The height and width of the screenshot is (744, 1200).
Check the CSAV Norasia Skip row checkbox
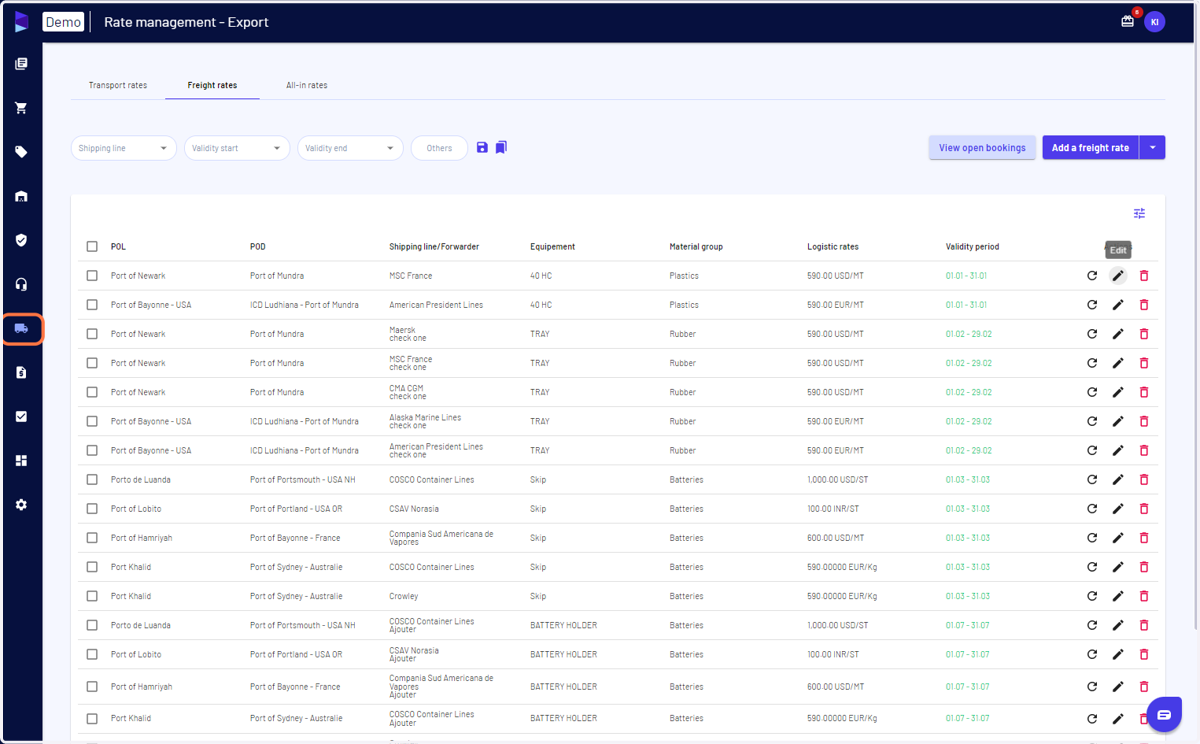click(92, 509)
